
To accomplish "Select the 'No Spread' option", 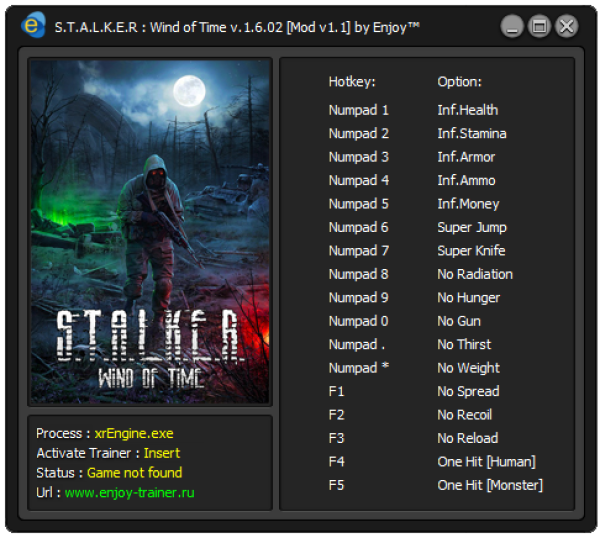I will click(468, 391).
